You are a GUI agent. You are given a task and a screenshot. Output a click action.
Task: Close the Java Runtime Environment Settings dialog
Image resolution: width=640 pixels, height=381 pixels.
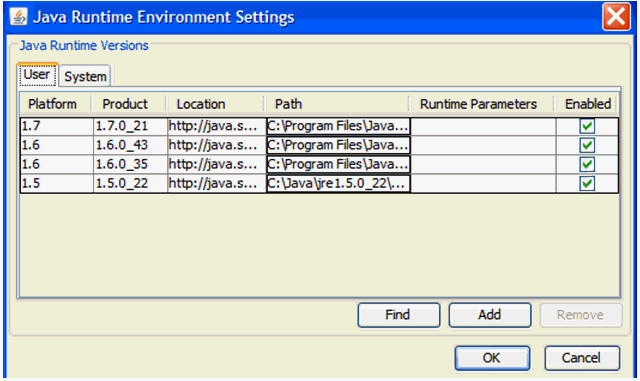[x=616, y=17]
